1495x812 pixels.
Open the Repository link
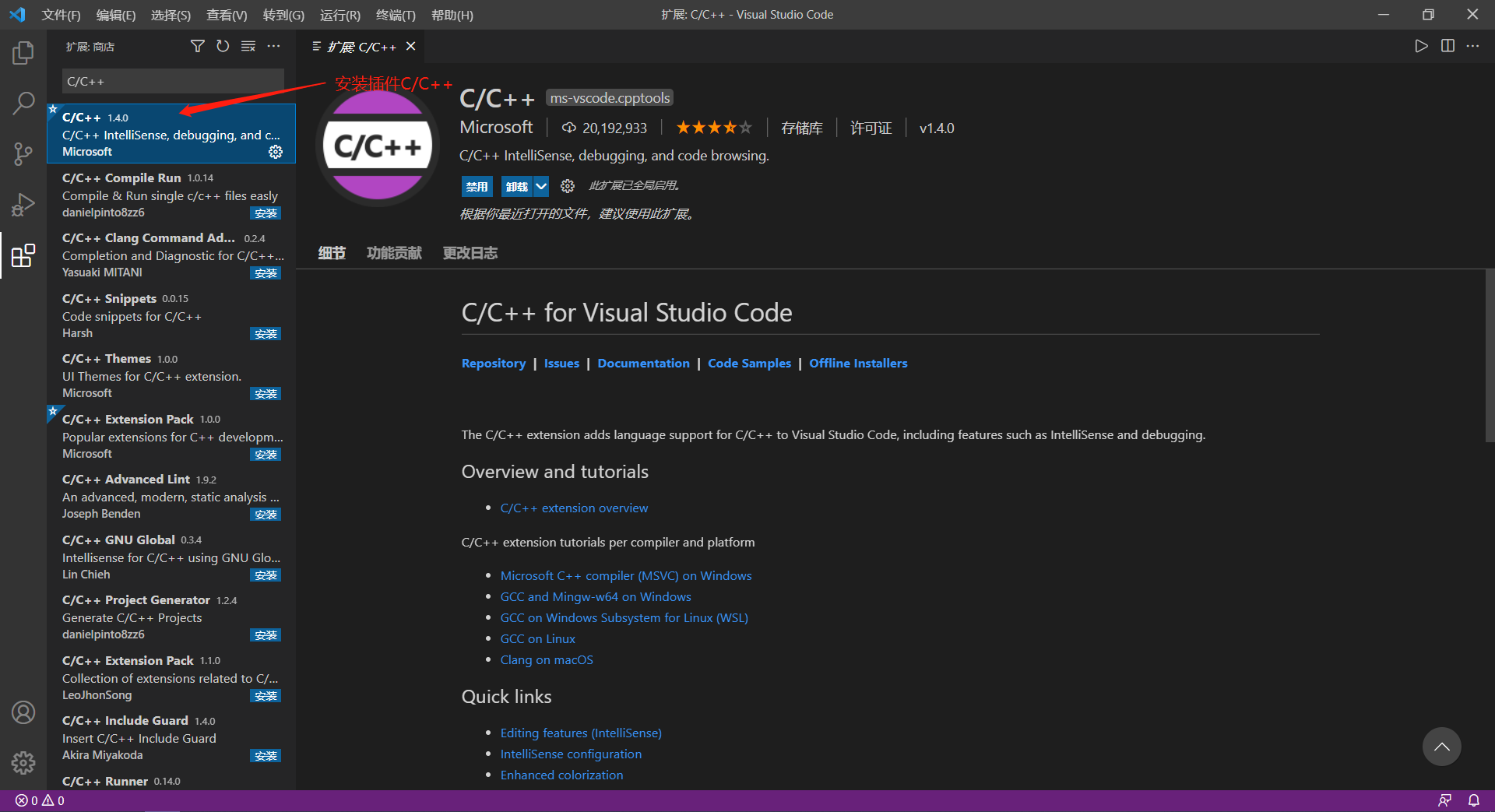(494, 363)
